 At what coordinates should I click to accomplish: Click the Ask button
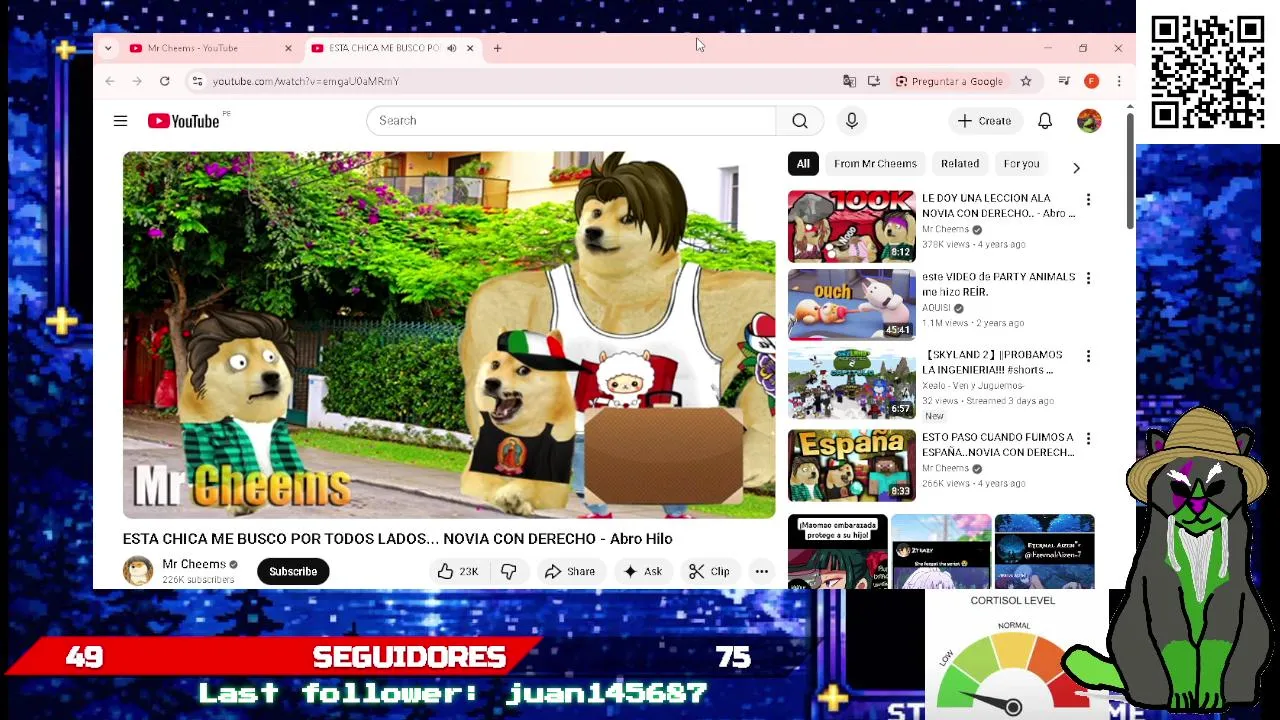[x=642, y=571]
